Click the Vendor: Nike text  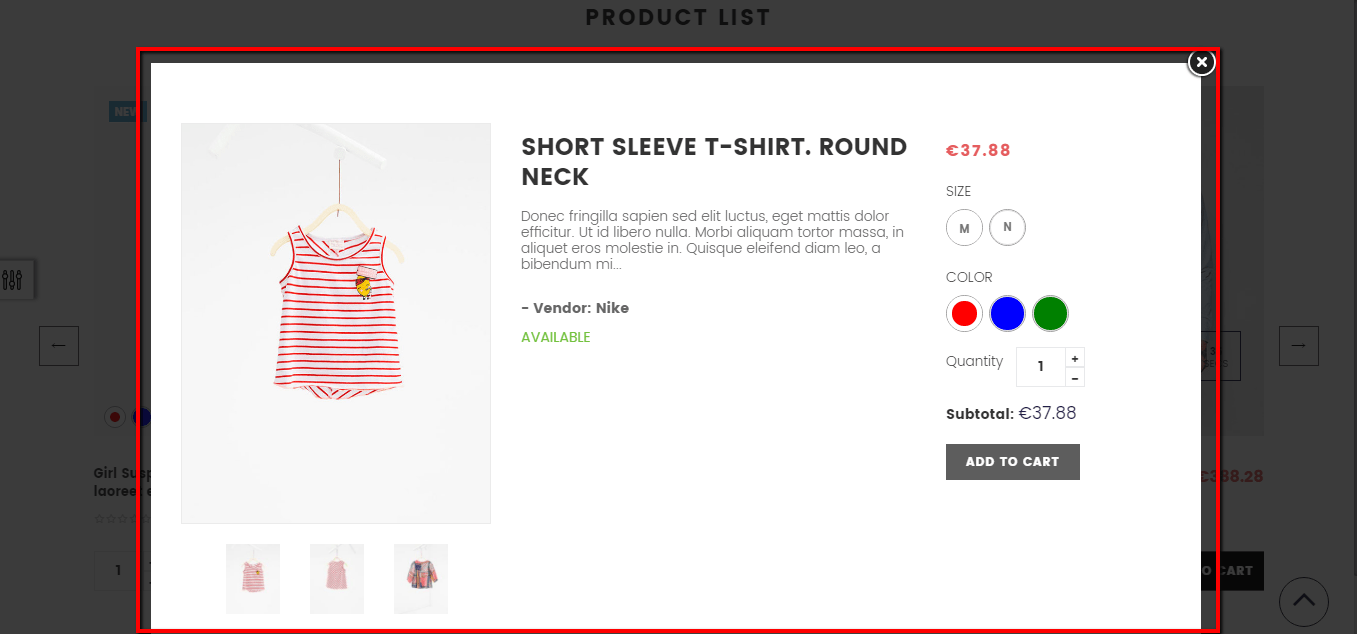pos(575,308)
